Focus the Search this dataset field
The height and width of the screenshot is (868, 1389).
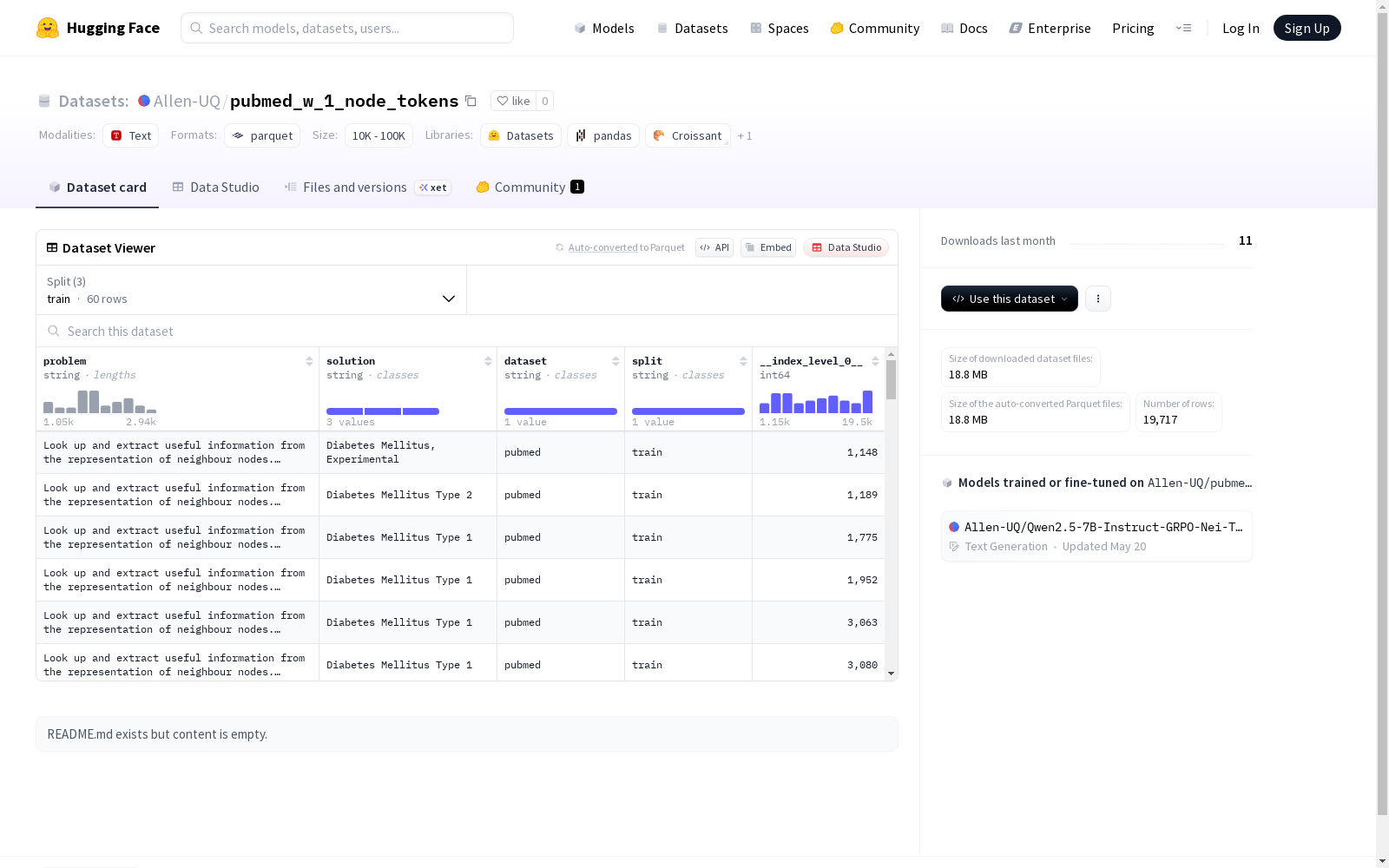[x=467, y=331]
